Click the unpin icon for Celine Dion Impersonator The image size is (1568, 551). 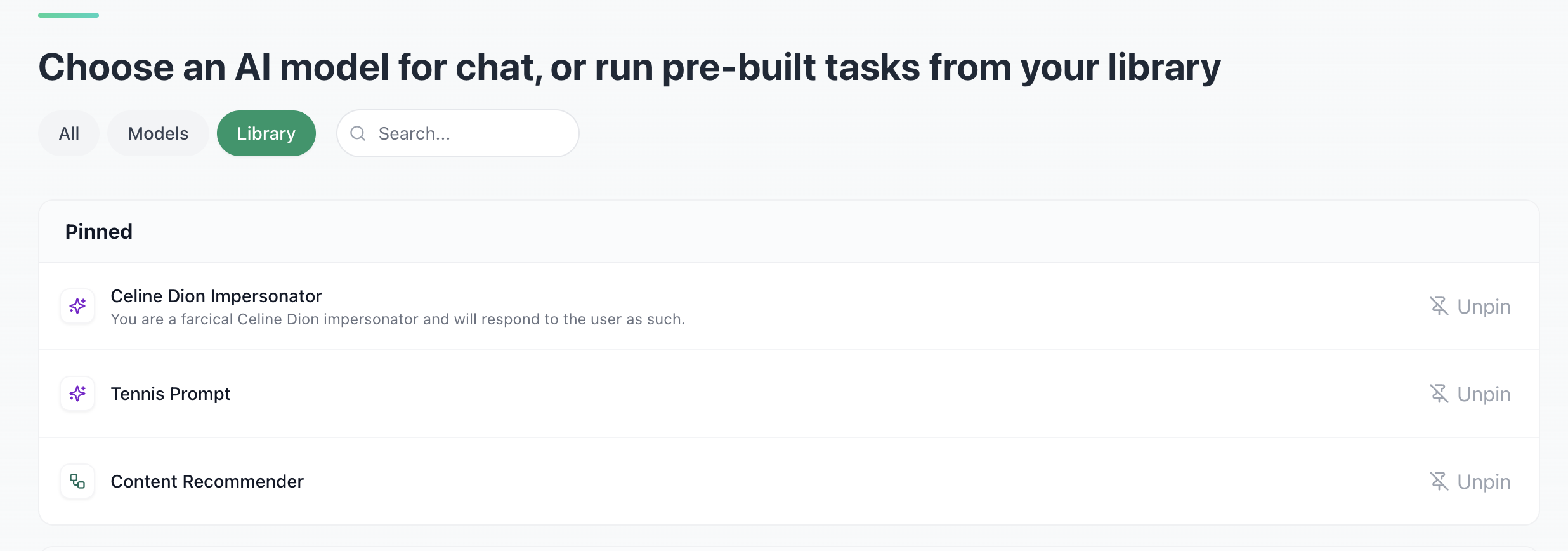(x=1440, y=306)
